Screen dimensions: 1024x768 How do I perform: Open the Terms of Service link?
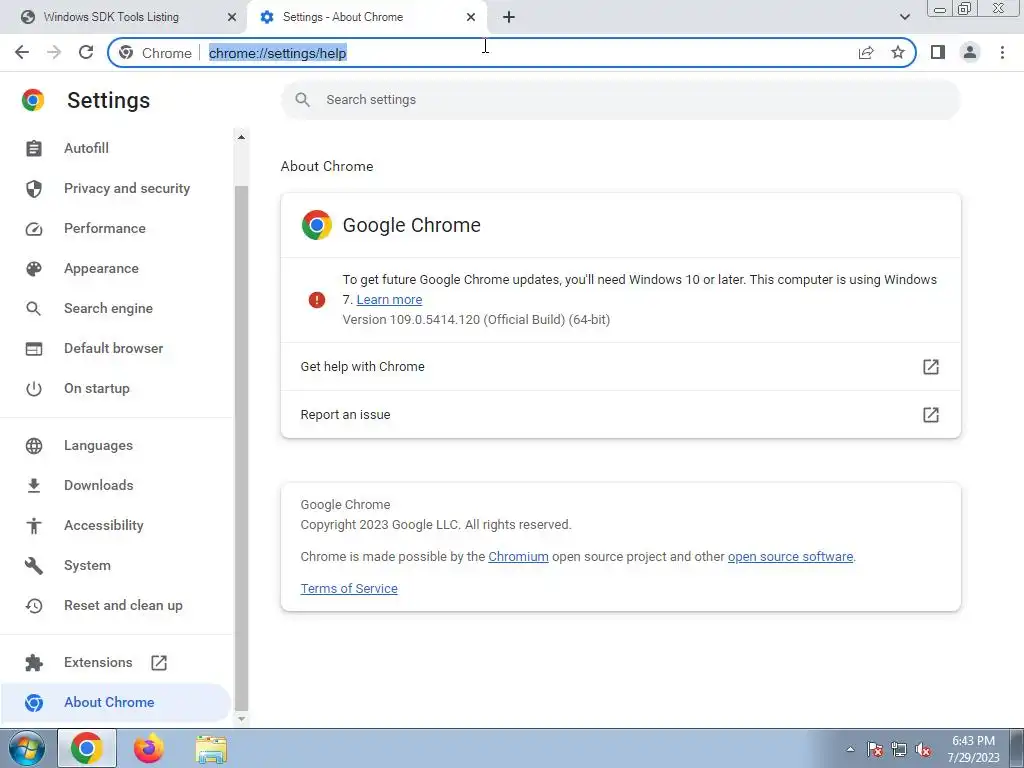[349, 588]
